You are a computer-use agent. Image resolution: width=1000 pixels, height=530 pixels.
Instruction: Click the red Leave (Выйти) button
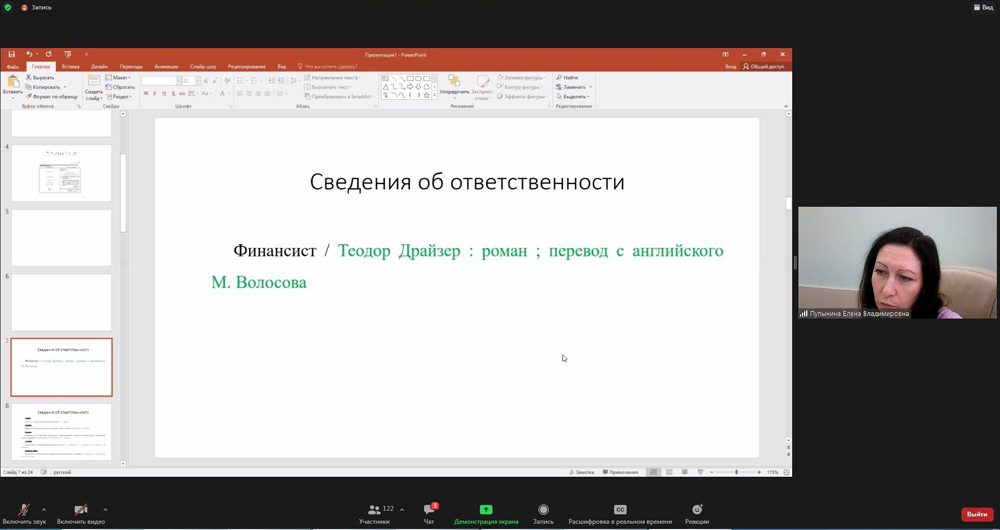pos(976,514)
